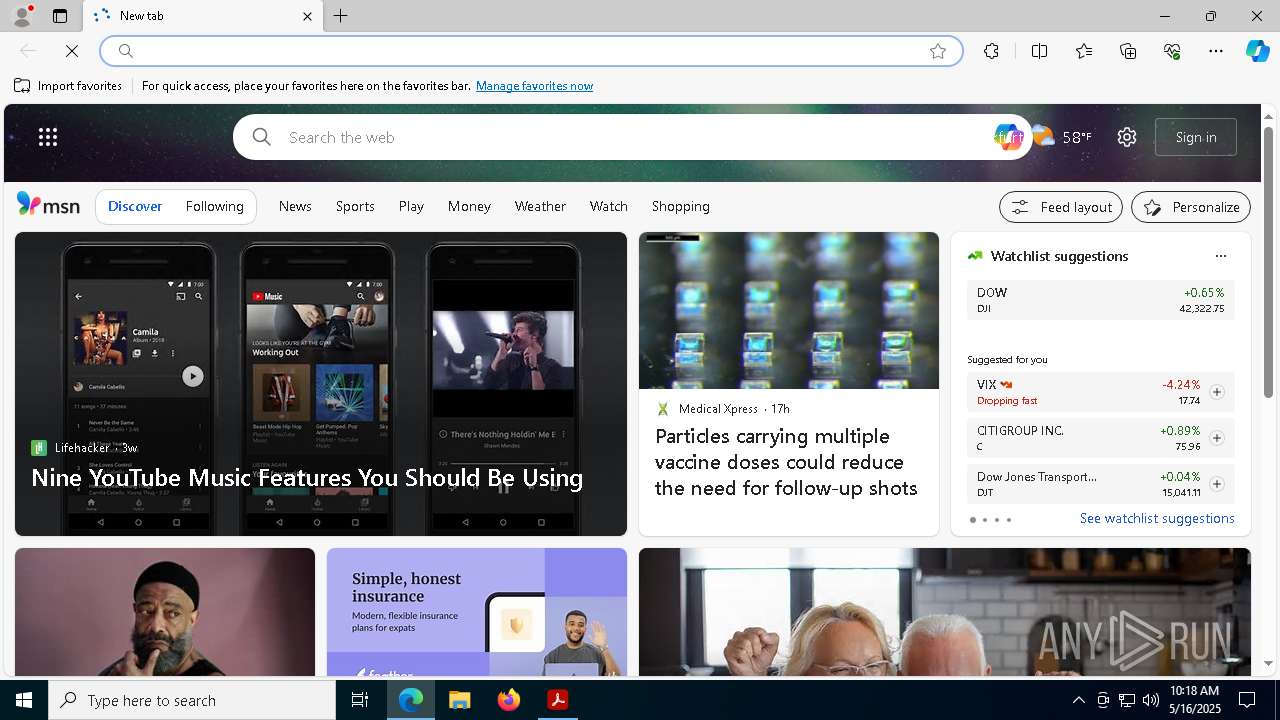Click the Feed layout button
The height and width of the screenshot is (720, 1280).
click(1061, 207)
